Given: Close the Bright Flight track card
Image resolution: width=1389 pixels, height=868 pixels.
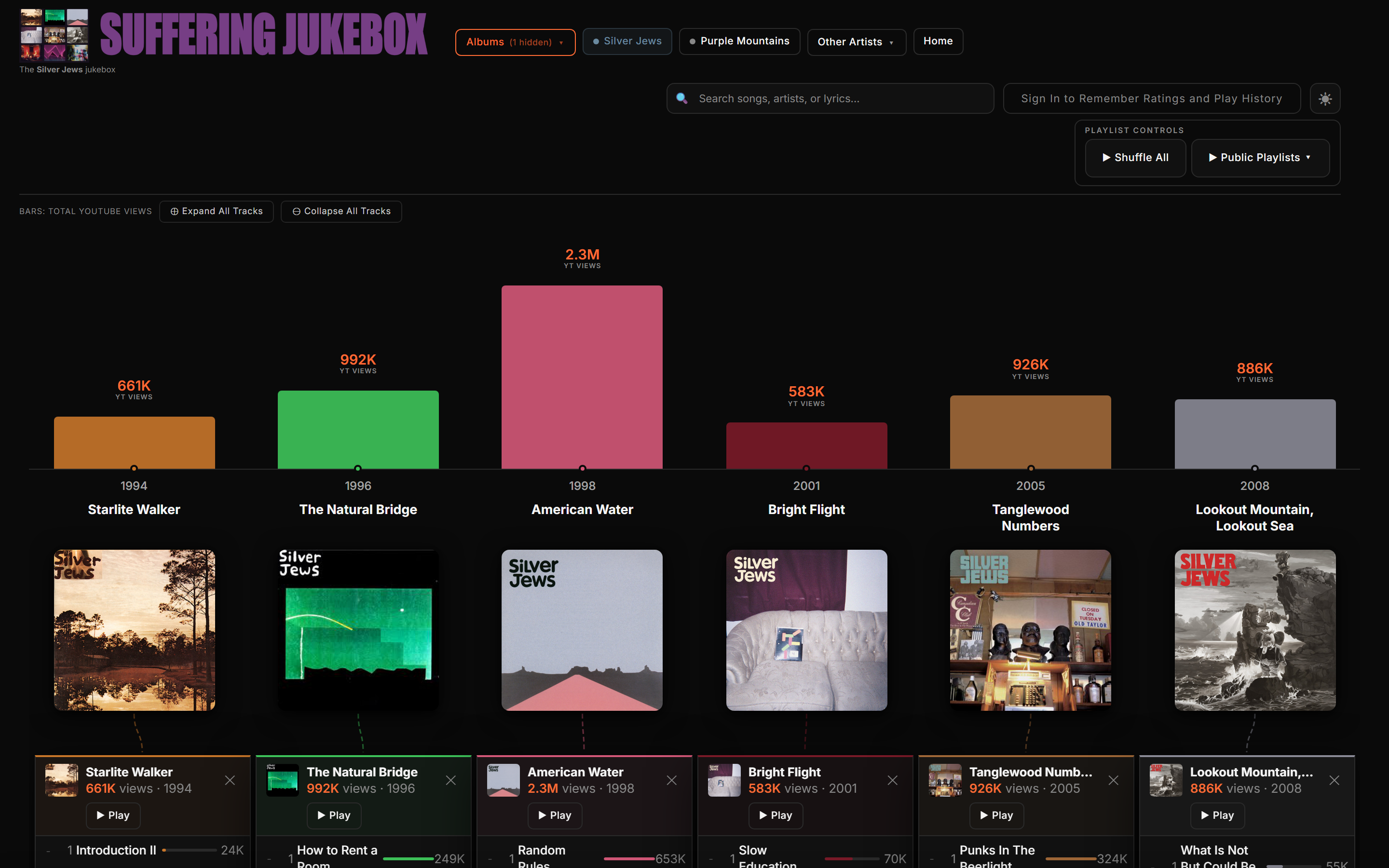Looking at the screenshot, I should tap(893, 780).
